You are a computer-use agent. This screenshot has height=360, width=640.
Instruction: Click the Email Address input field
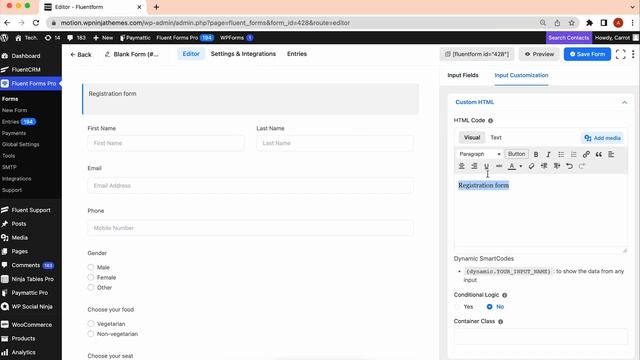(x=250, y=186)
